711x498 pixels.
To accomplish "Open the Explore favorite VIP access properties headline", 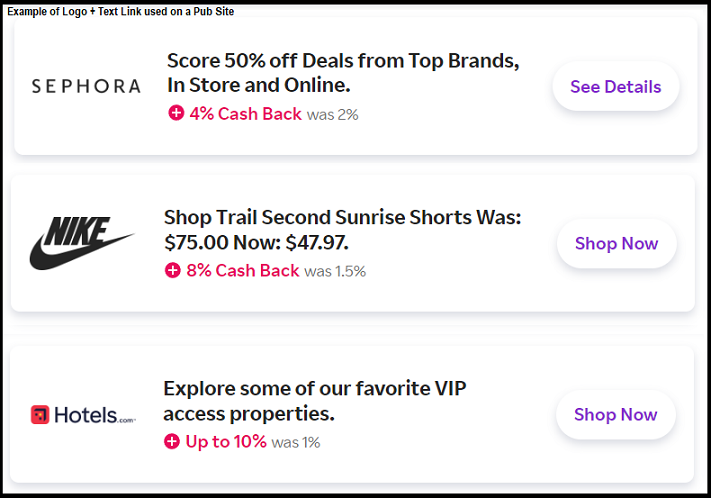I will (314, 400).
